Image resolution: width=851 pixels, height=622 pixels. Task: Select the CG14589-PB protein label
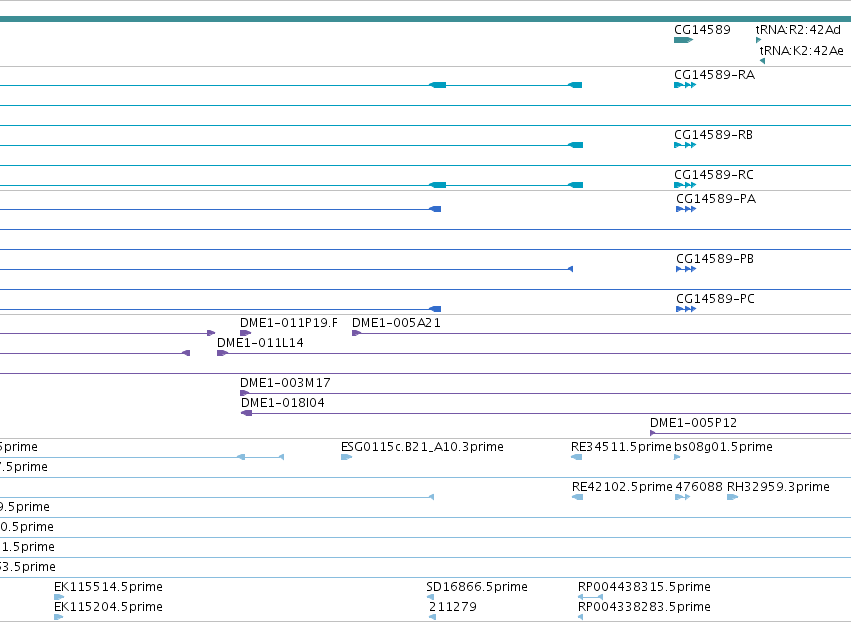pyautogui.click(x=715, y=258)
